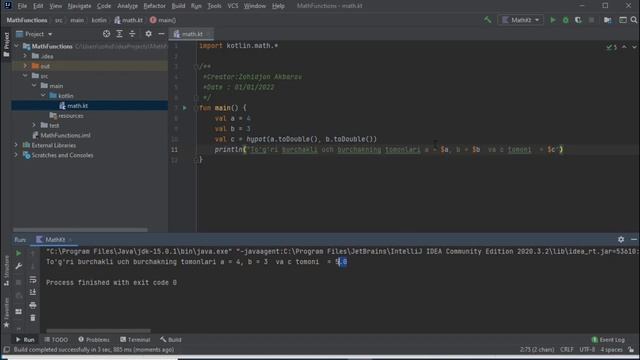The height and width of the screenshot is (360, 640).
Task: Click the locate target icon in Project panel
Action: click(x=106, y=34)
